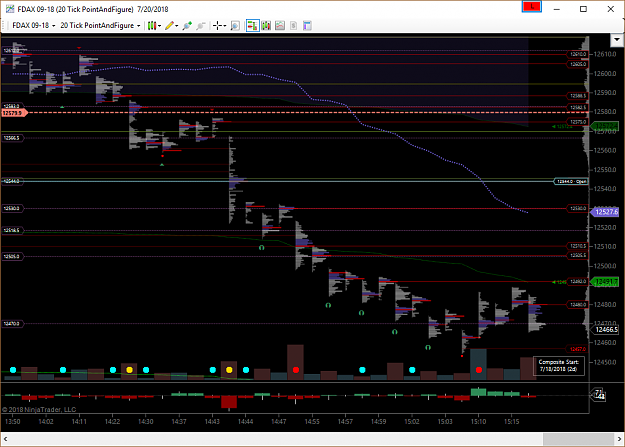Click the 12530.0 level label on left

coord(13,209)
